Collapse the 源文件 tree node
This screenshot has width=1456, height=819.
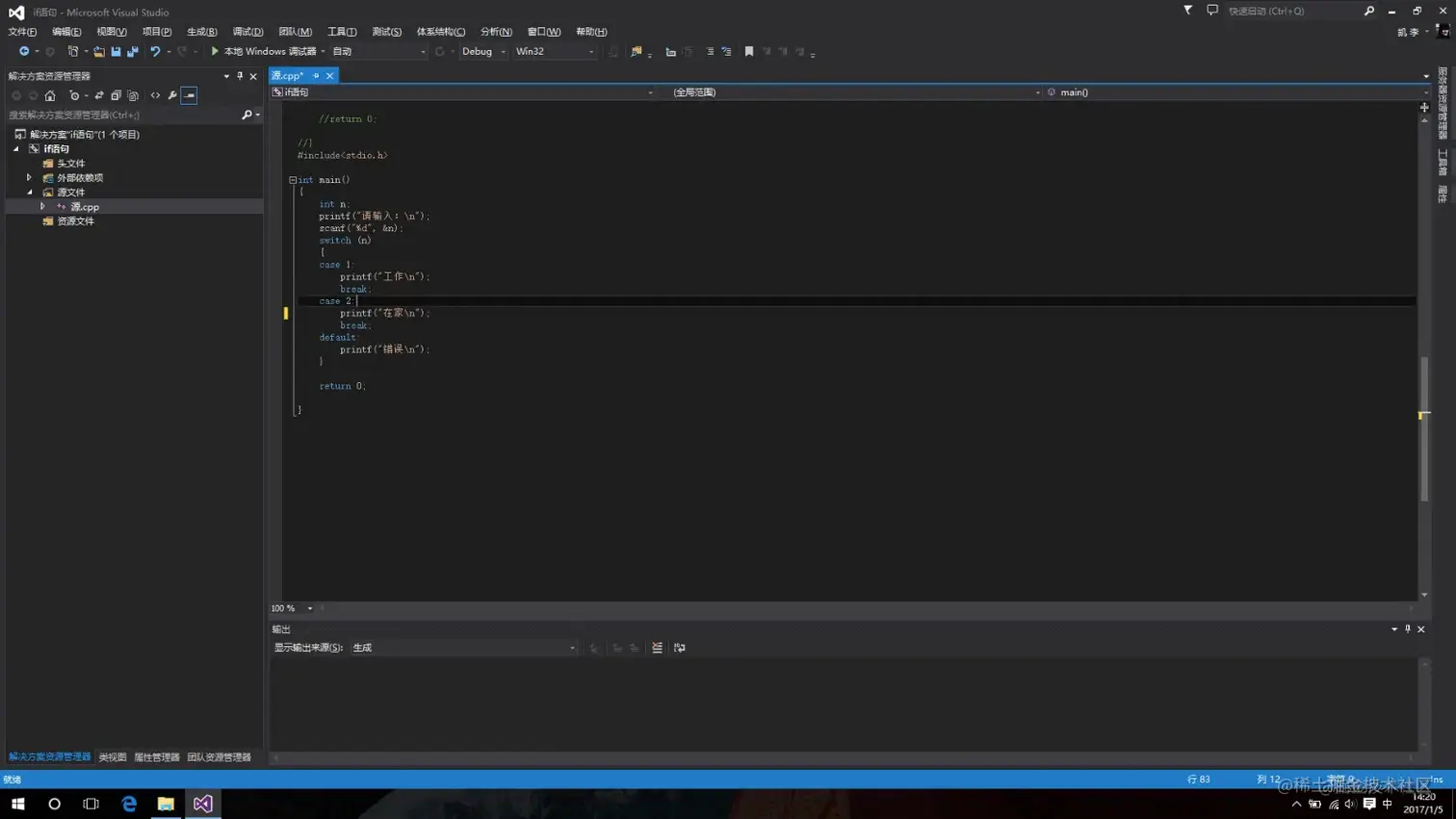click(x=29, y=192)
